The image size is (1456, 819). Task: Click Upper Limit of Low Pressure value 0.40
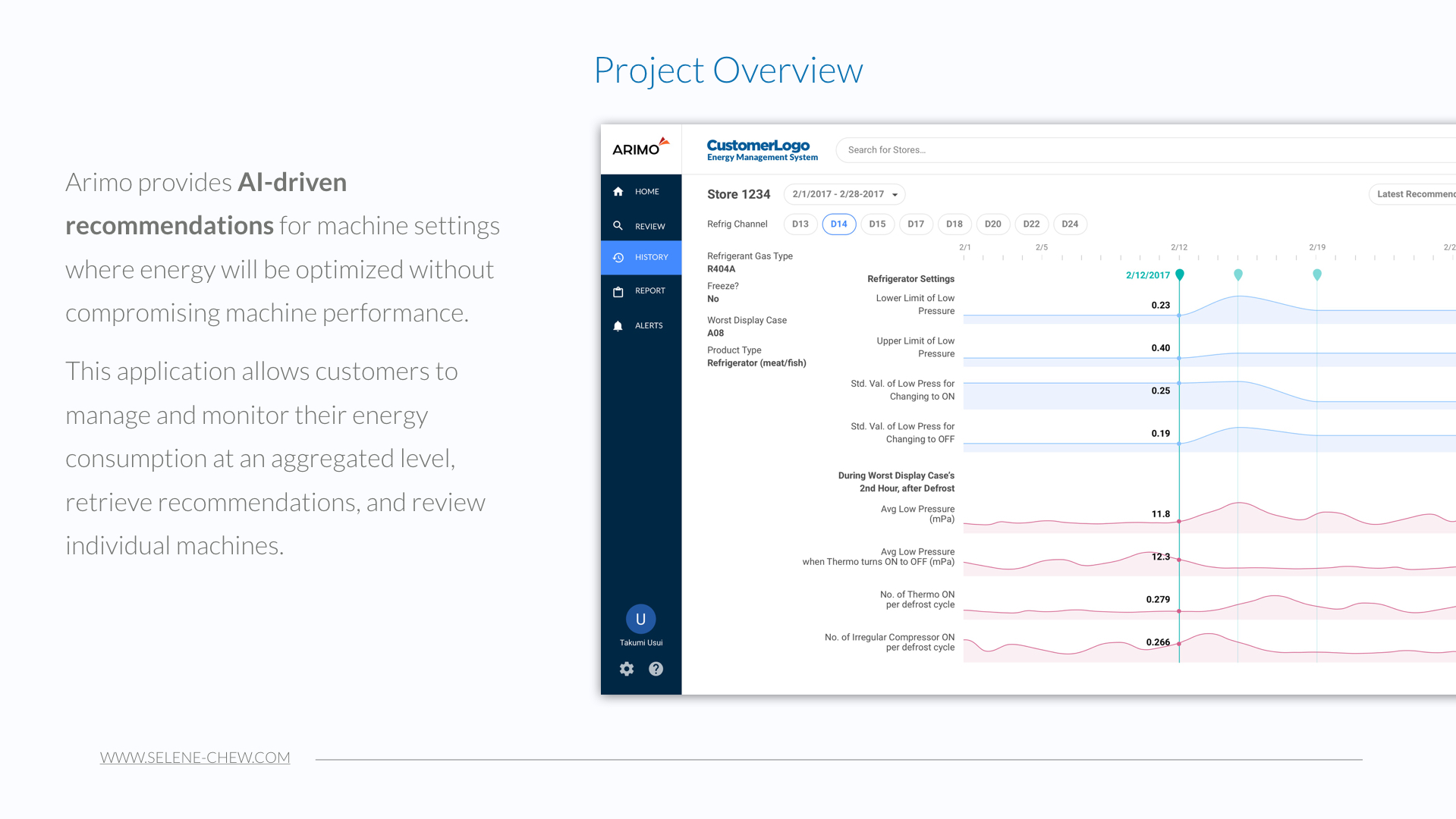click(1161, 348)
